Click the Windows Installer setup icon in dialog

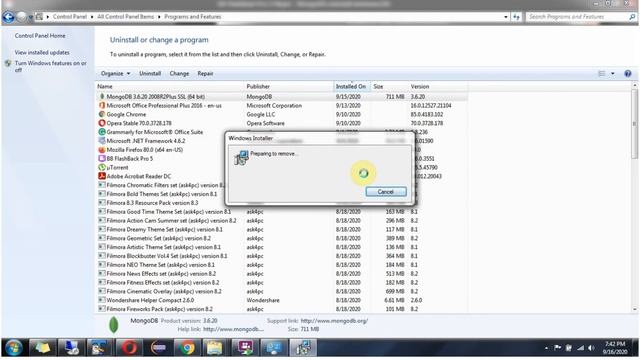click(241, 158)
